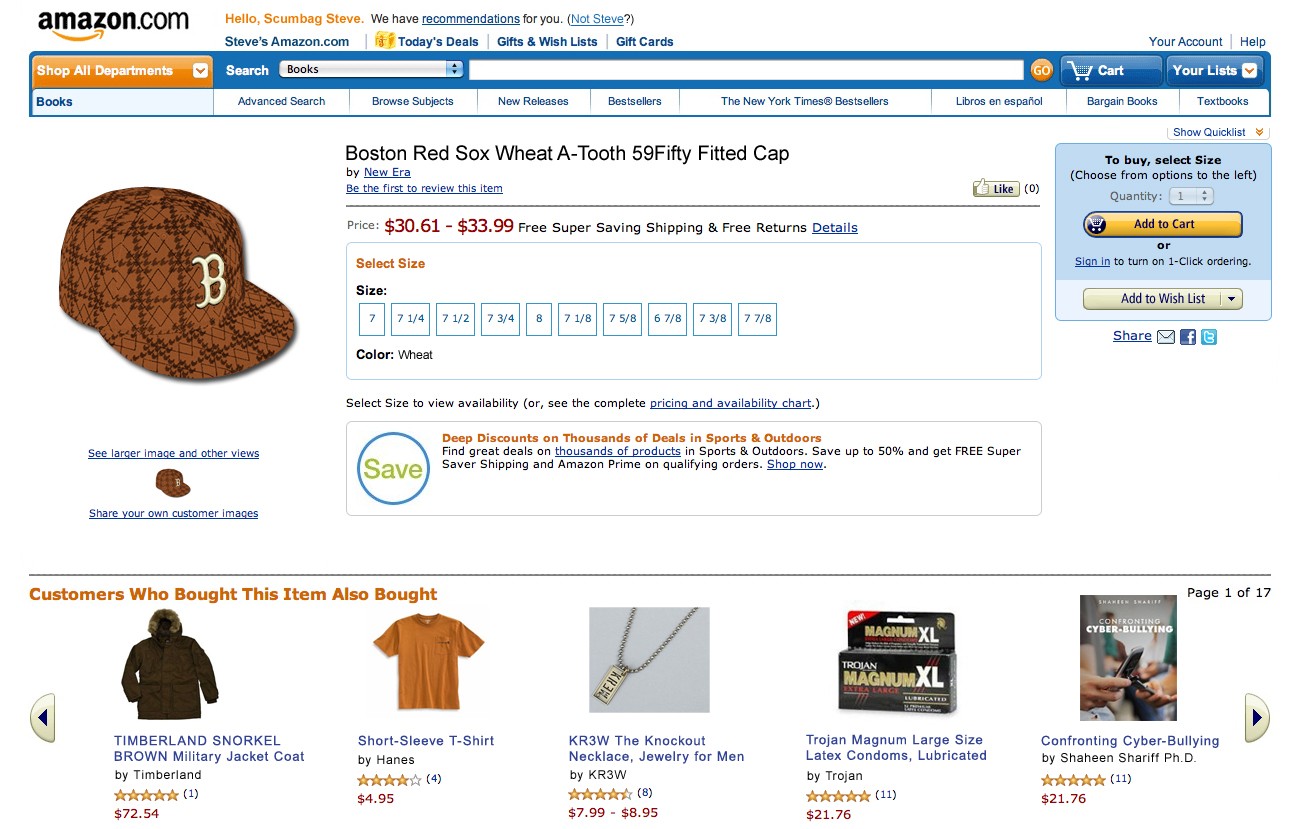Go to previous page of recommended items
The image size is (1300, 829).
(43, 718)
